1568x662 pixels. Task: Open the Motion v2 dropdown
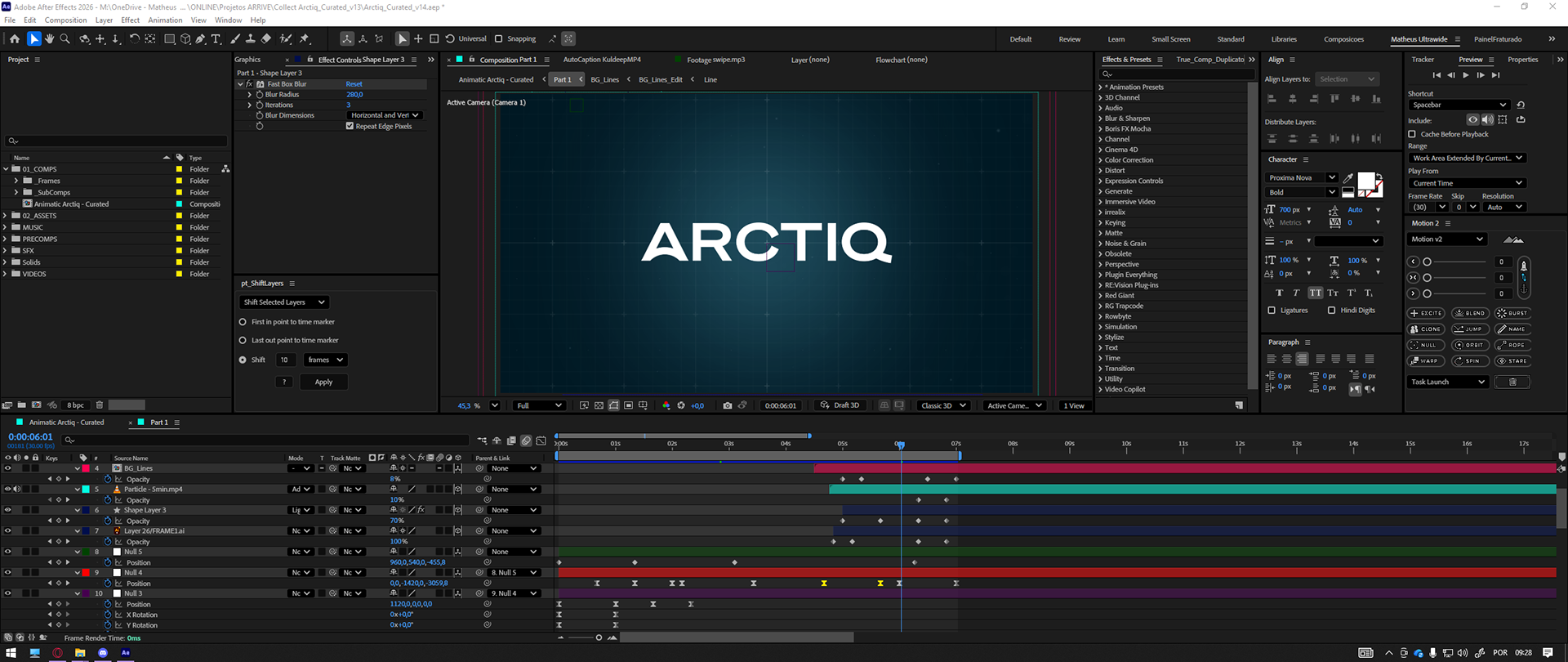pos(1447,239)
